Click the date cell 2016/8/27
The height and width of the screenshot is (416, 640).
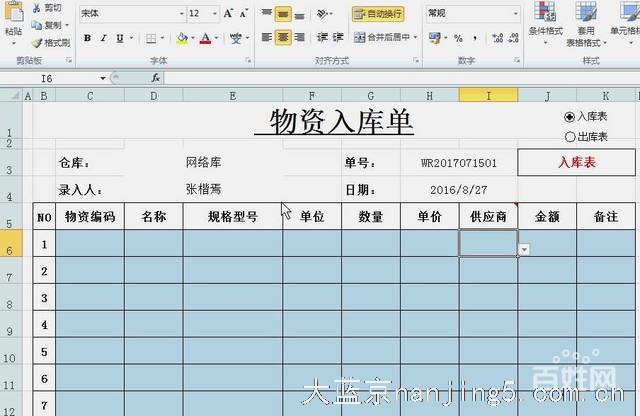click(x=459, y=190)
